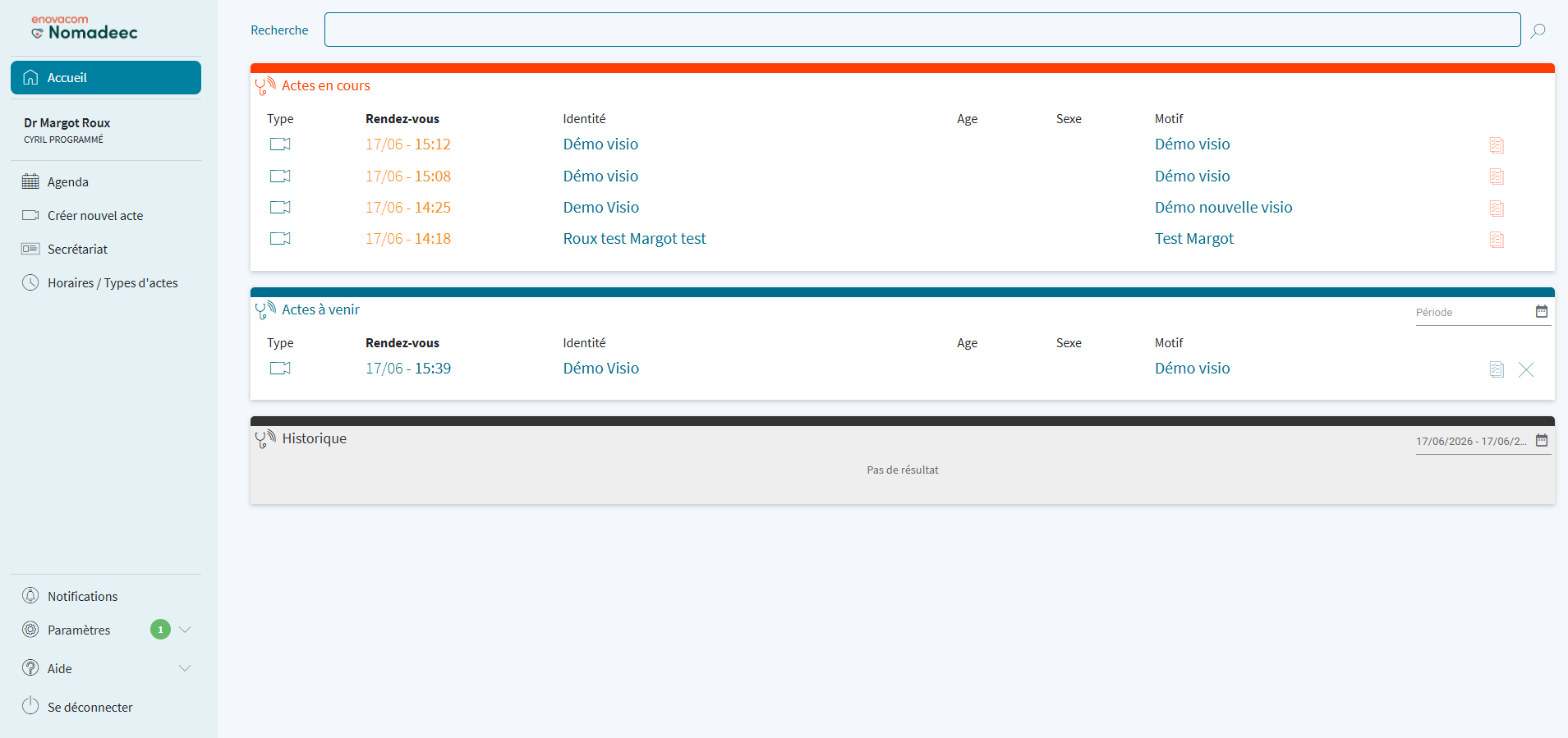
Task: Open patient Roux test Margot test
Action: (634, 239)
